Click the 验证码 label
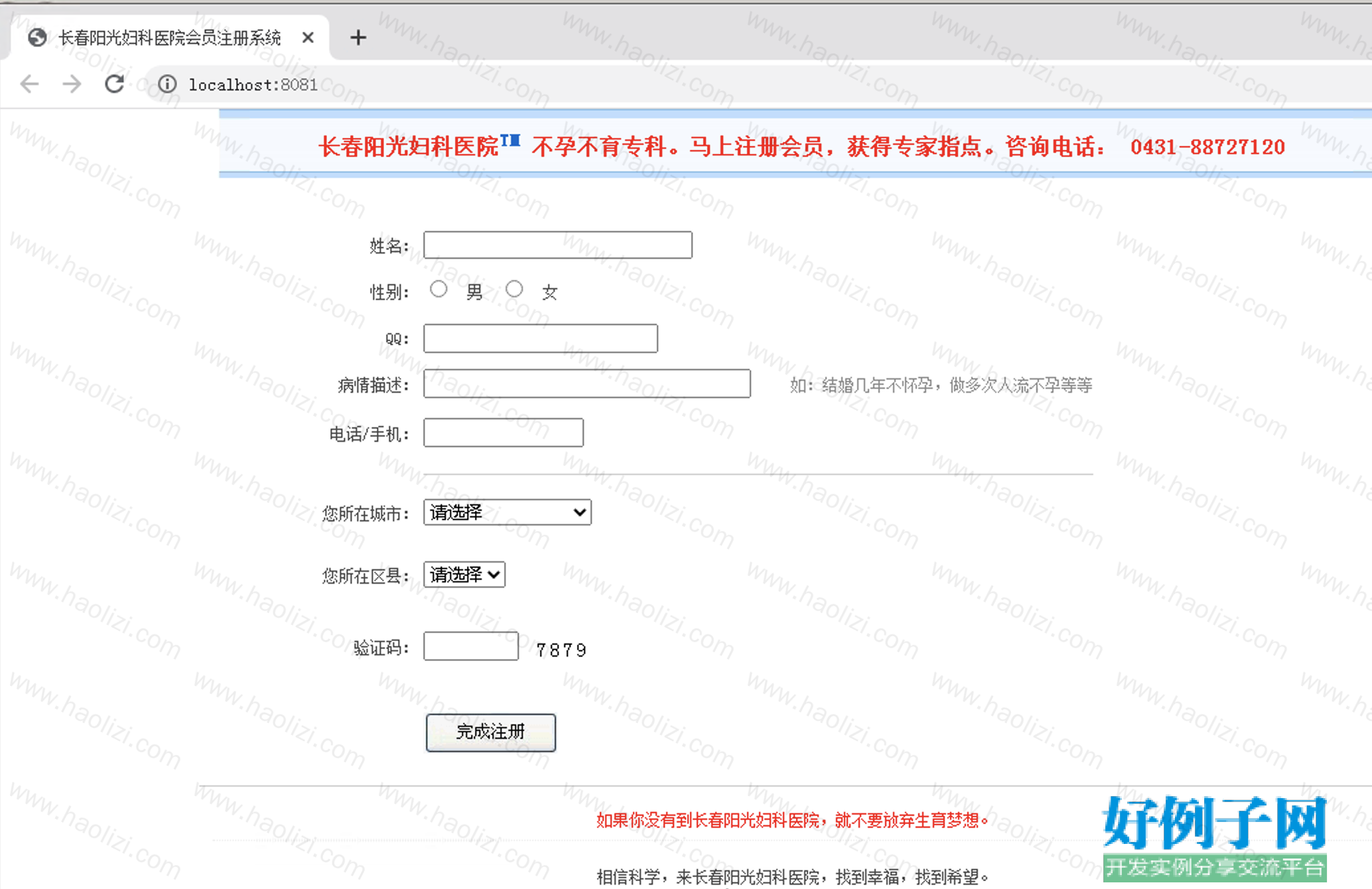The height and width of the screenshot is (889, 1372). (381, 648)
